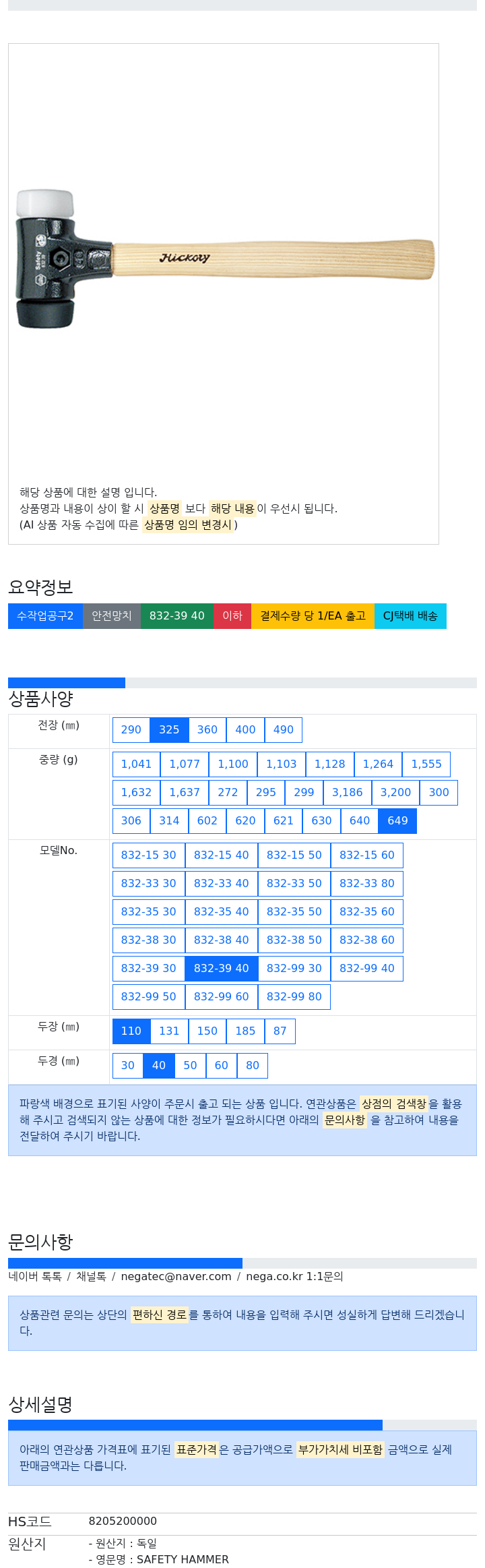Choose overall length 490
Image resolution: width=485 pixels, height=1568 pixels.
click(x=284, y=730)
